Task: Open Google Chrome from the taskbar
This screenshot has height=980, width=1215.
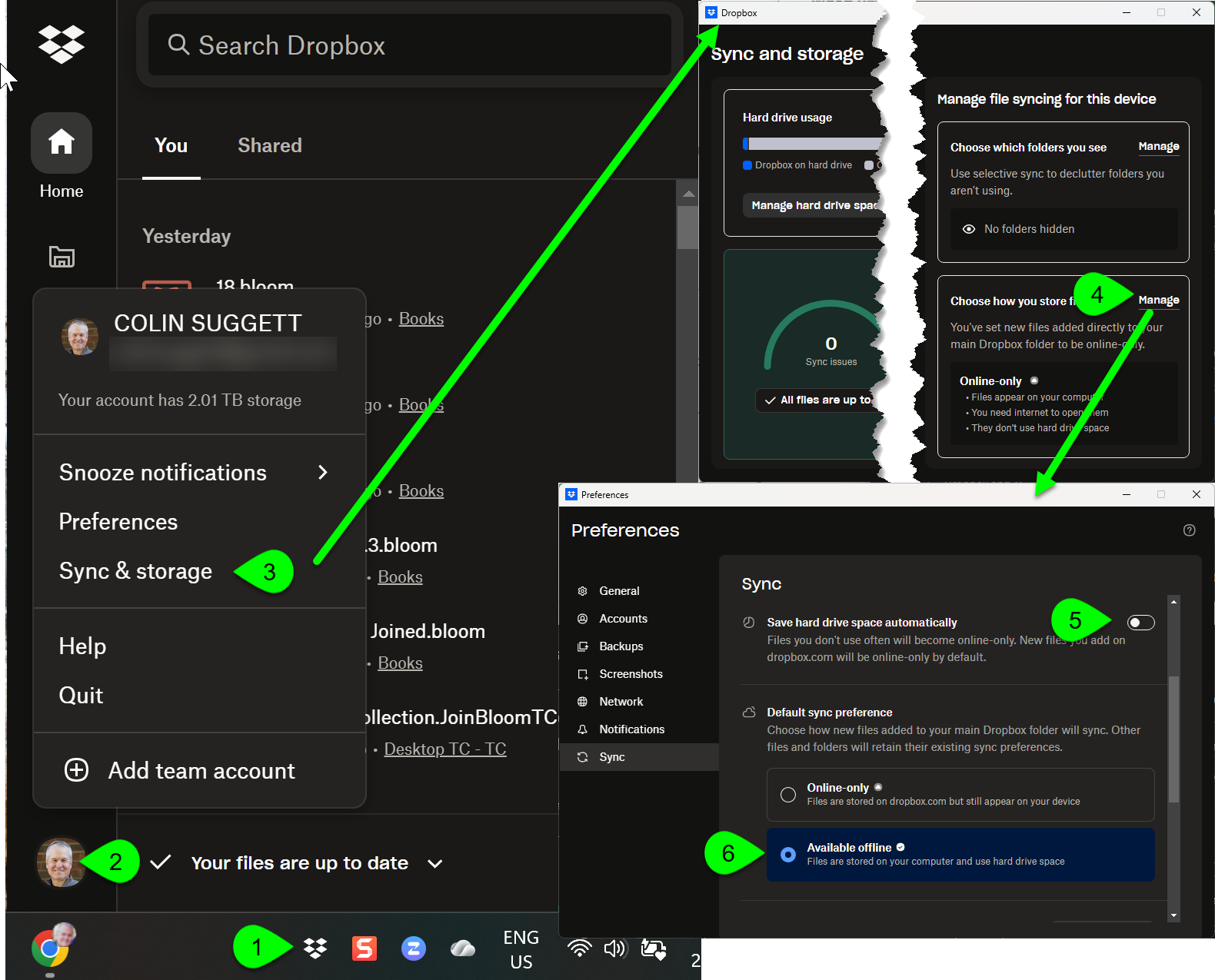Action: point(50,948)
